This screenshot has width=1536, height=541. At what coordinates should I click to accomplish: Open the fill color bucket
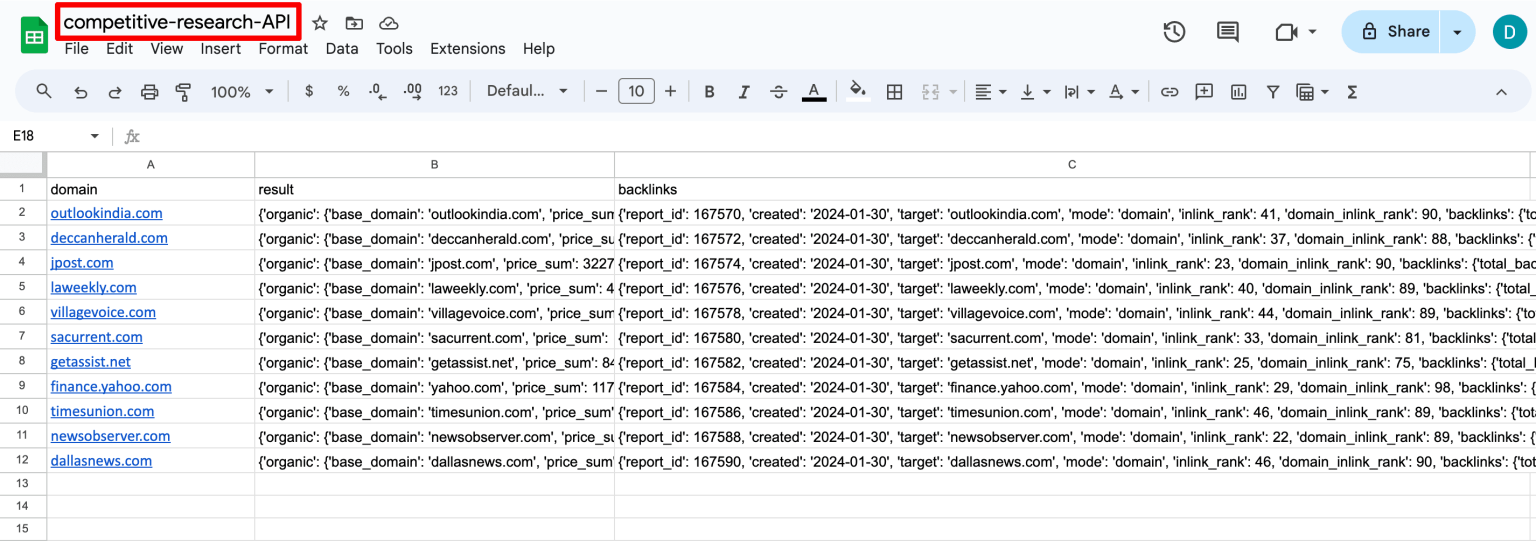click(858, 92)
